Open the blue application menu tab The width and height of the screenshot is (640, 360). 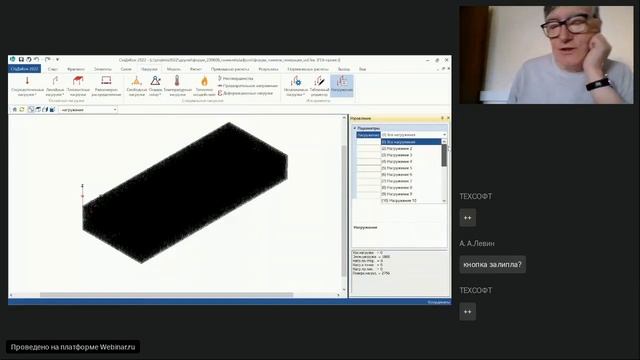[x=24, y=69]
